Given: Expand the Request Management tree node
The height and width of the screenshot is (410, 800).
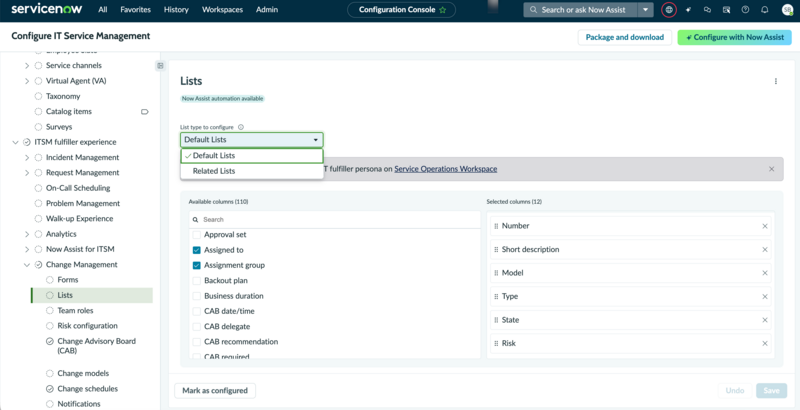Looking at the screenshot, I should tap(27, 173).
